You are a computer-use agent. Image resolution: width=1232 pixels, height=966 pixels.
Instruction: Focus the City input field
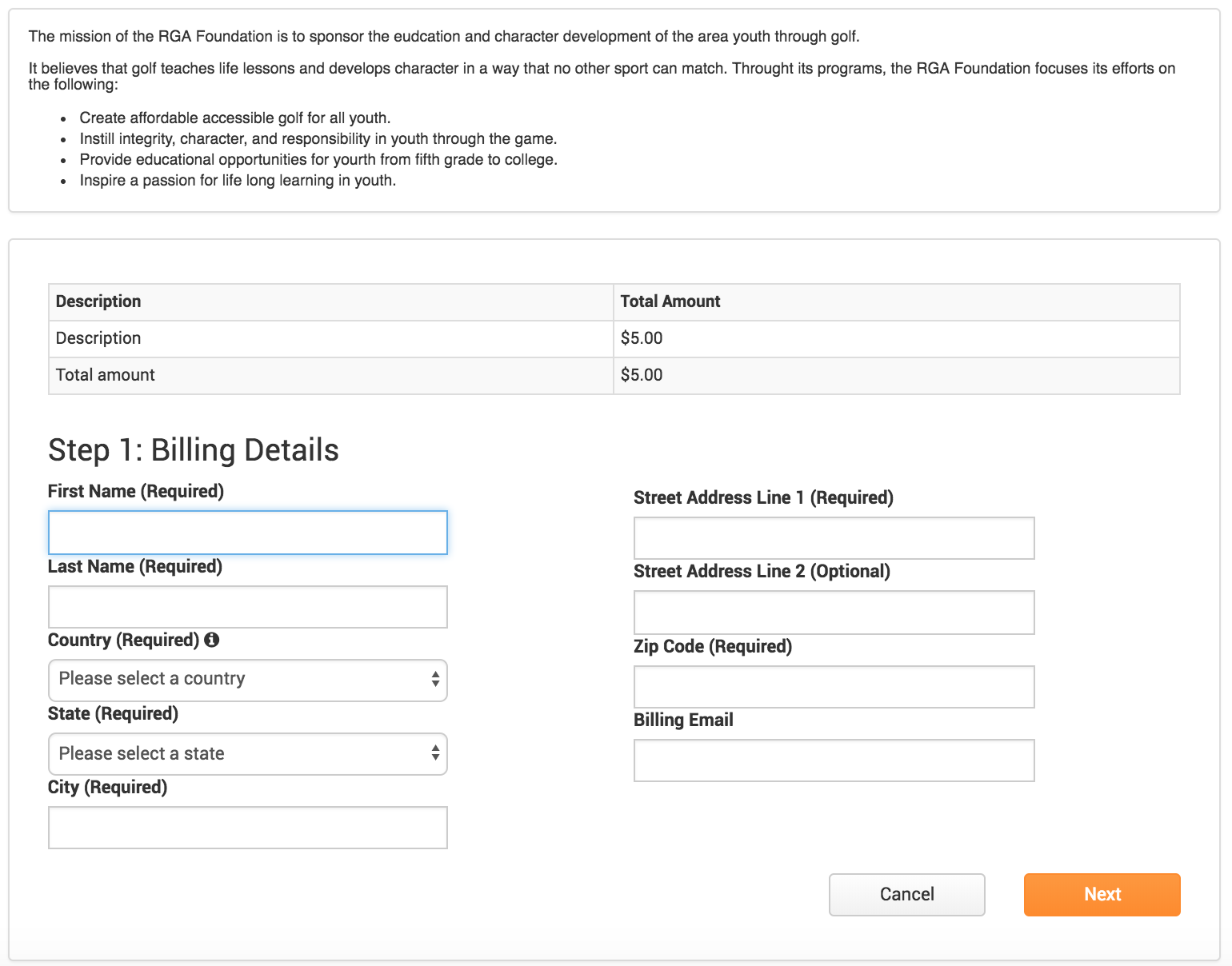pos(248,828)
